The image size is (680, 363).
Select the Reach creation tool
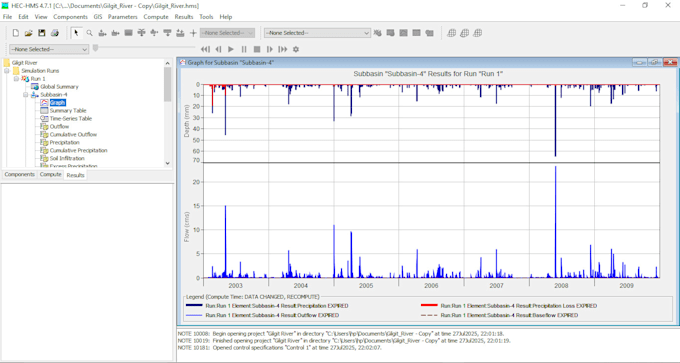(x=115, y=33)
